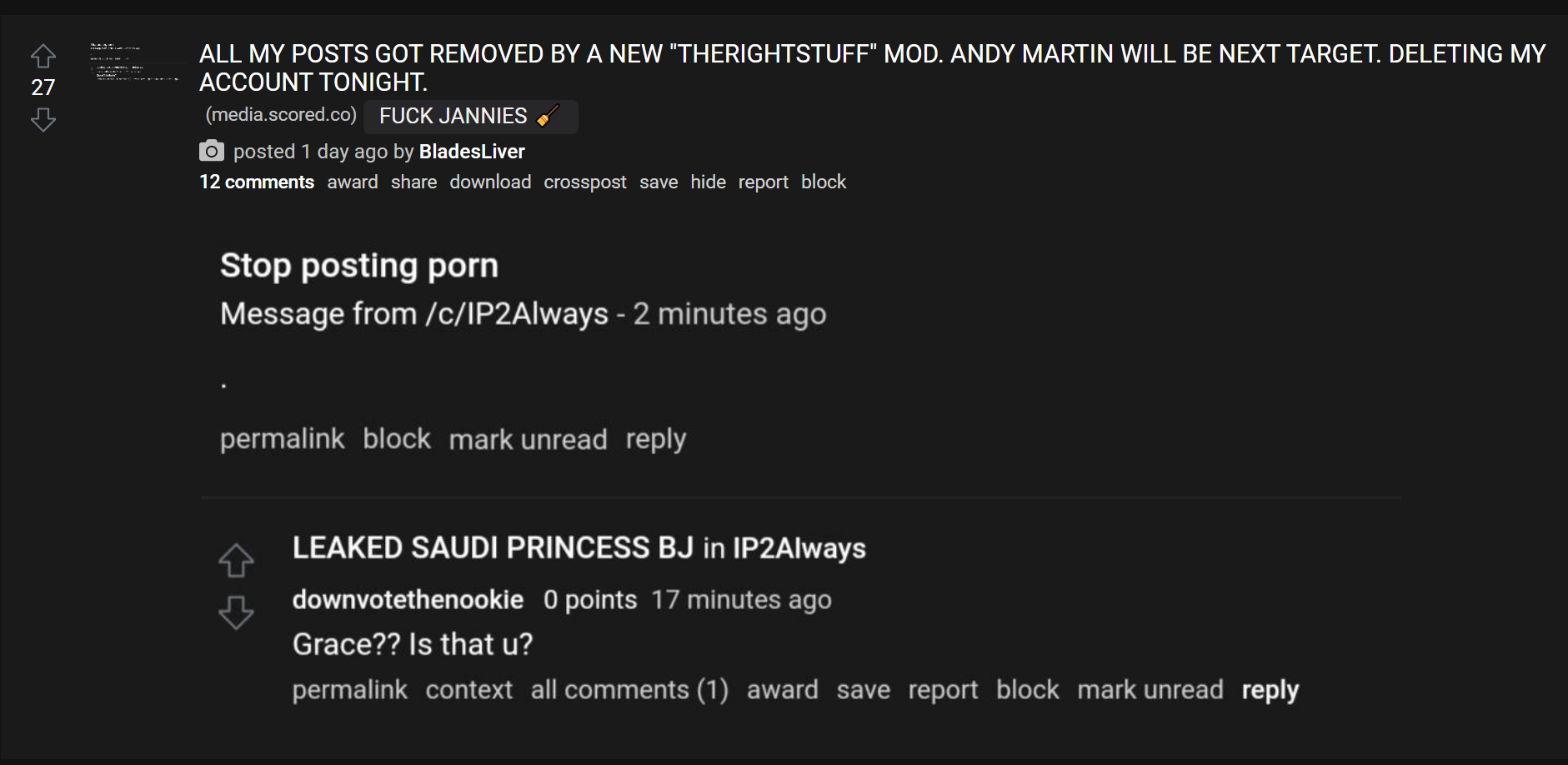Download the post media

[490, 182]
